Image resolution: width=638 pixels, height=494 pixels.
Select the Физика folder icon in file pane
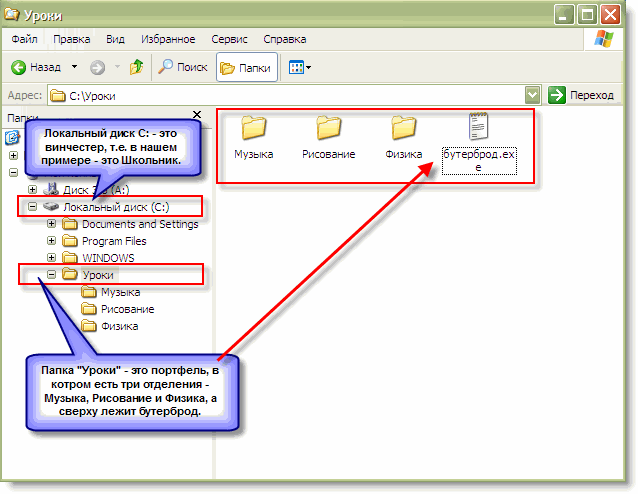coord(404,129)
